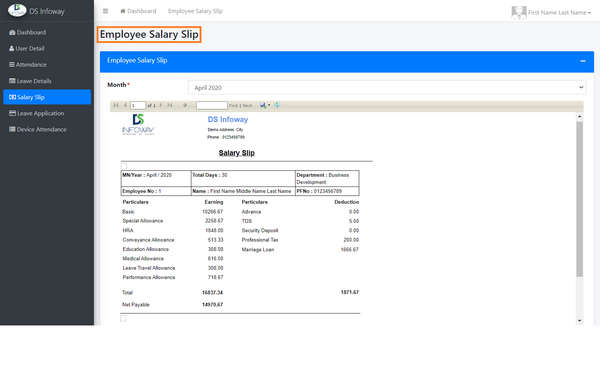
Task: Go to first page in report toolbar
Action: (116, 105)
